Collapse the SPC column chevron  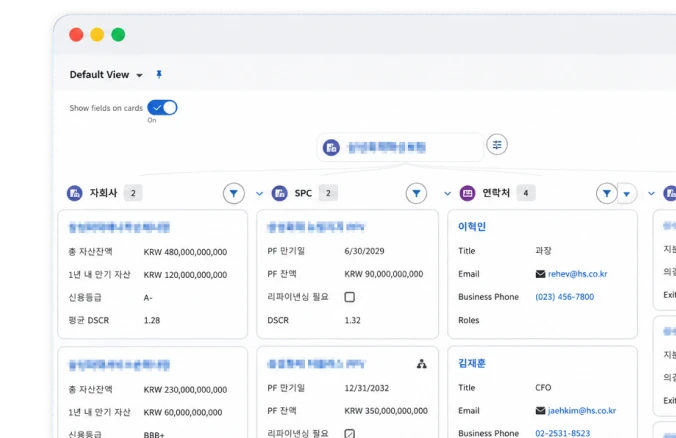[x=260, y=194]
